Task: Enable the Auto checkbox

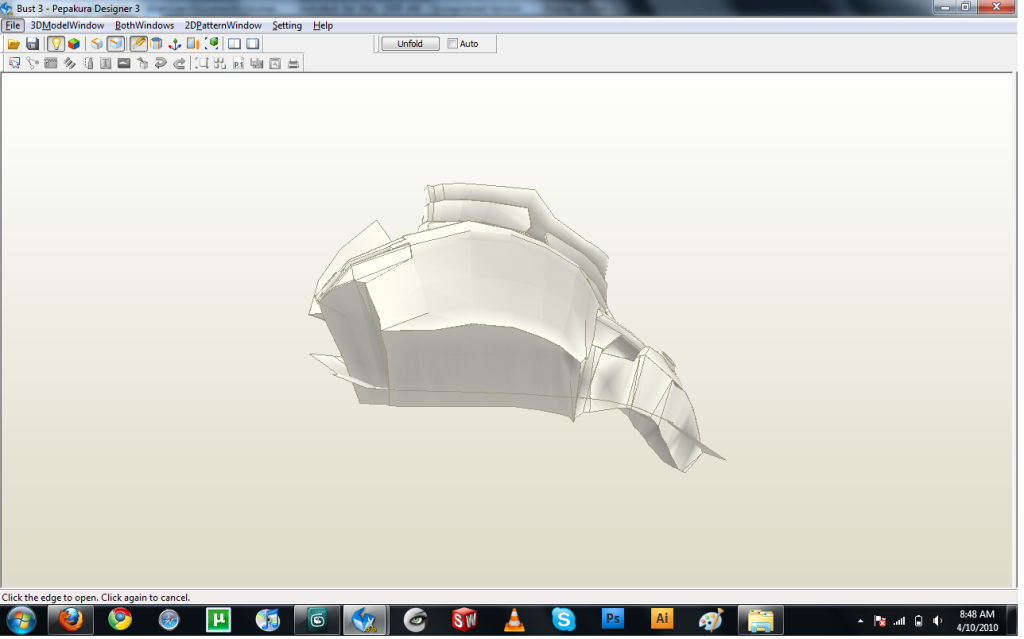Action: 453,44
